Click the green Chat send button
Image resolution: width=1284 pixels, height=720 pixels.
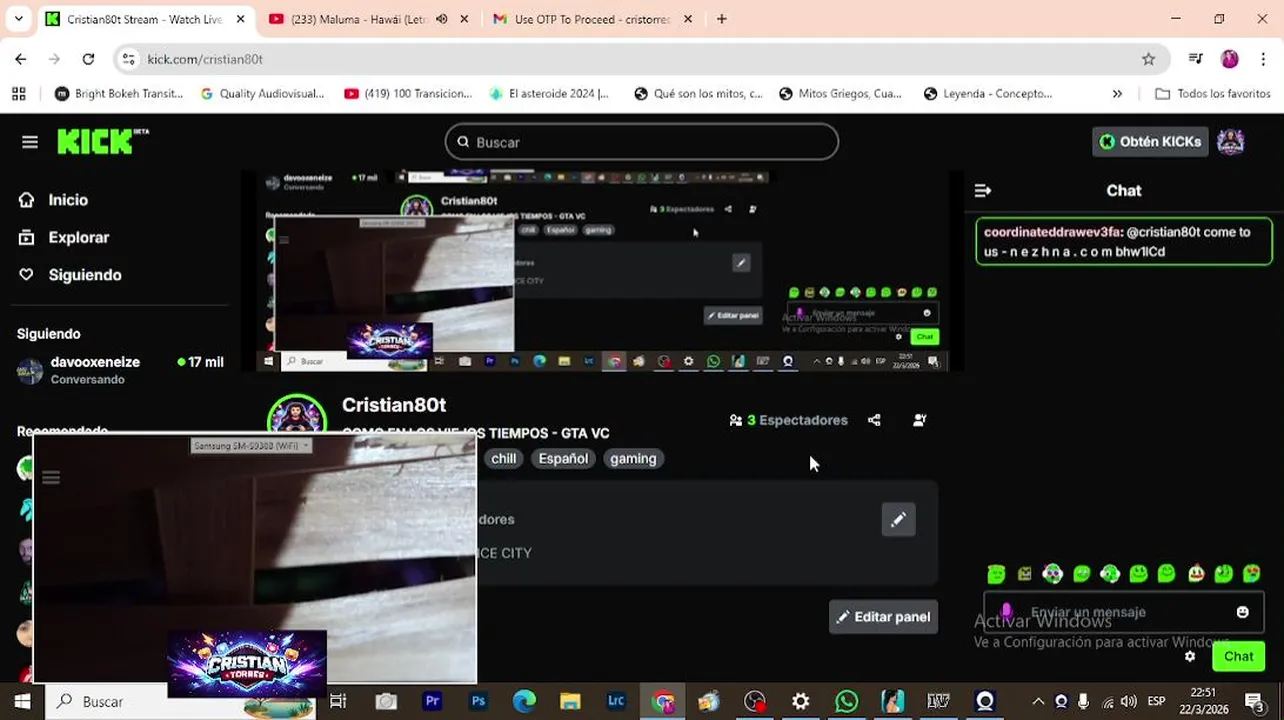pos(1238,657)
